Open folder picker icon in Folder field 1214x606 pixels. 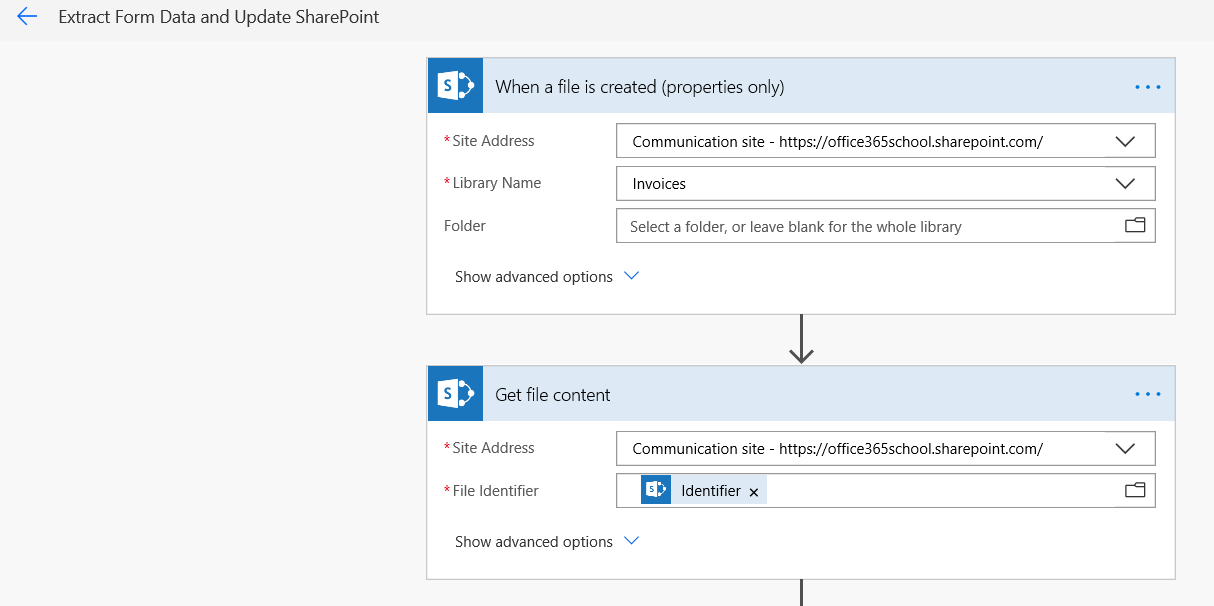point(1134,226)
